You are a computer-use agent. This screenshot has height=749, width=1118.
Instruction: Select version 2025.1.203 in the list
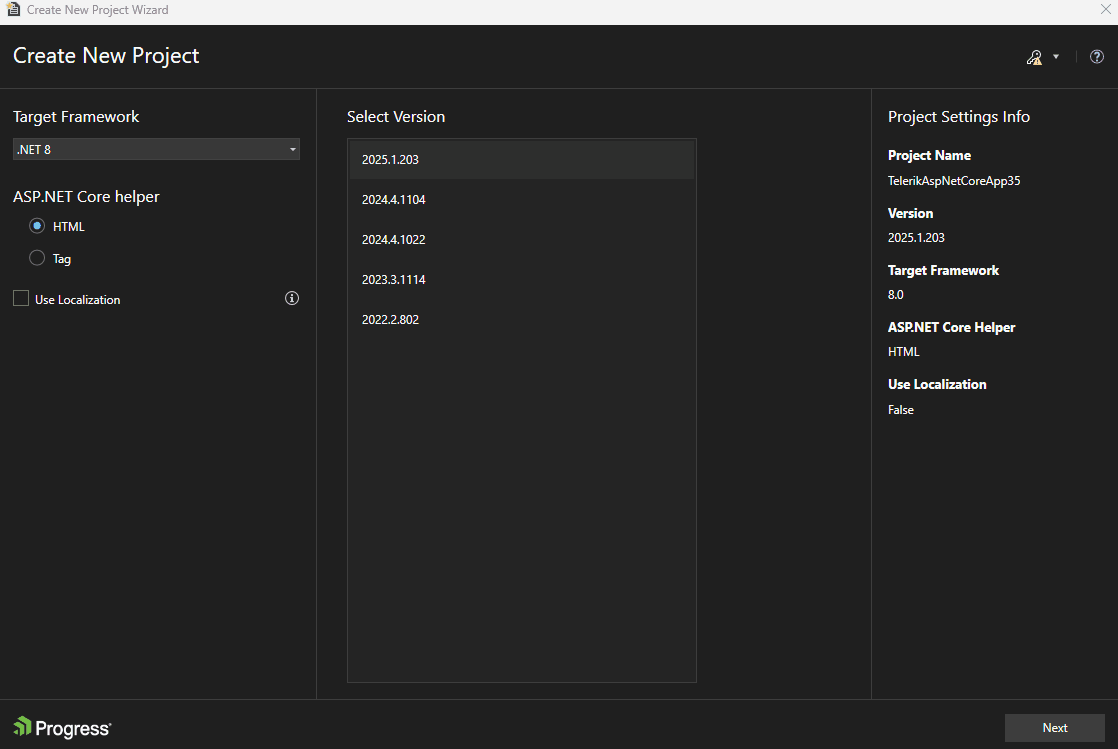[x=521, y=160]
